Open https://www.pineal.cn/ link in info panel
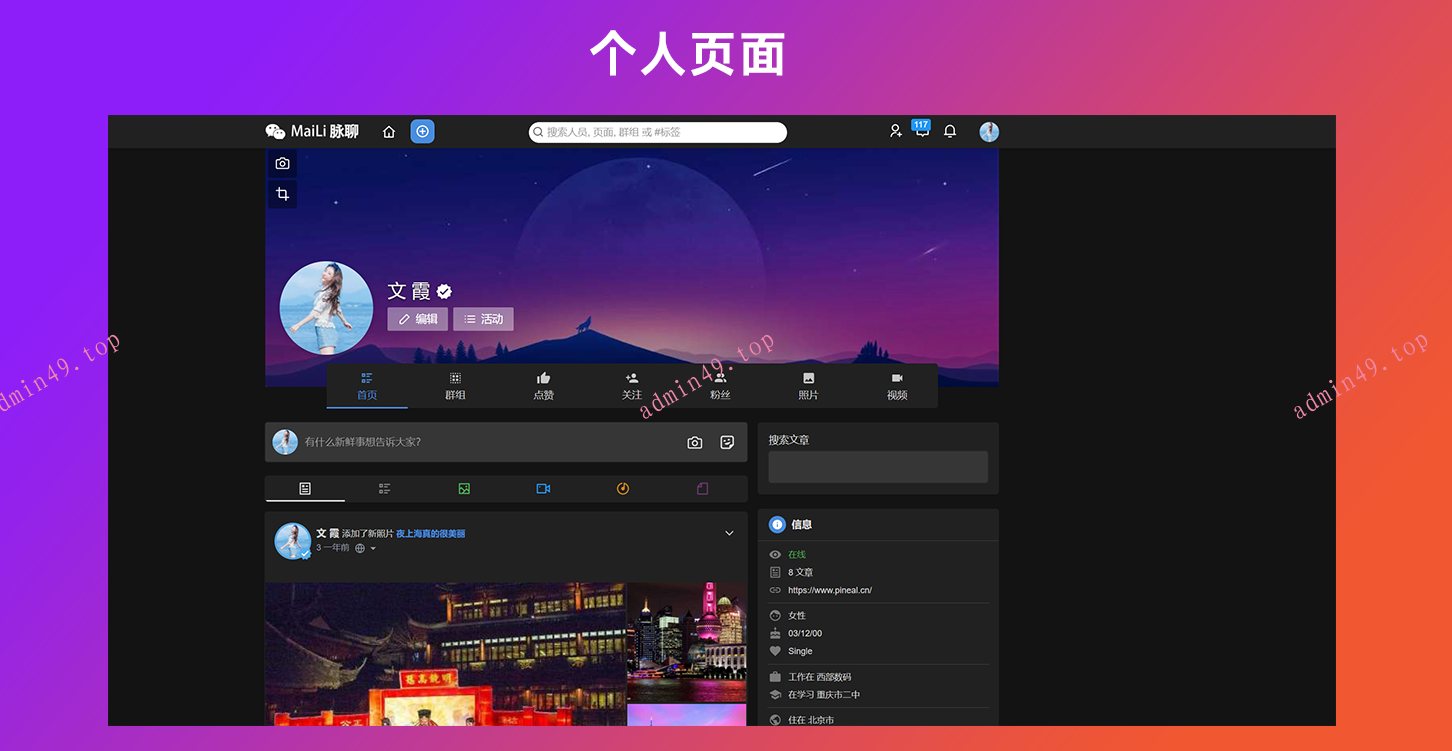Screen dimensions: 1452x751 pyautogui.click(x=829, y=590)
